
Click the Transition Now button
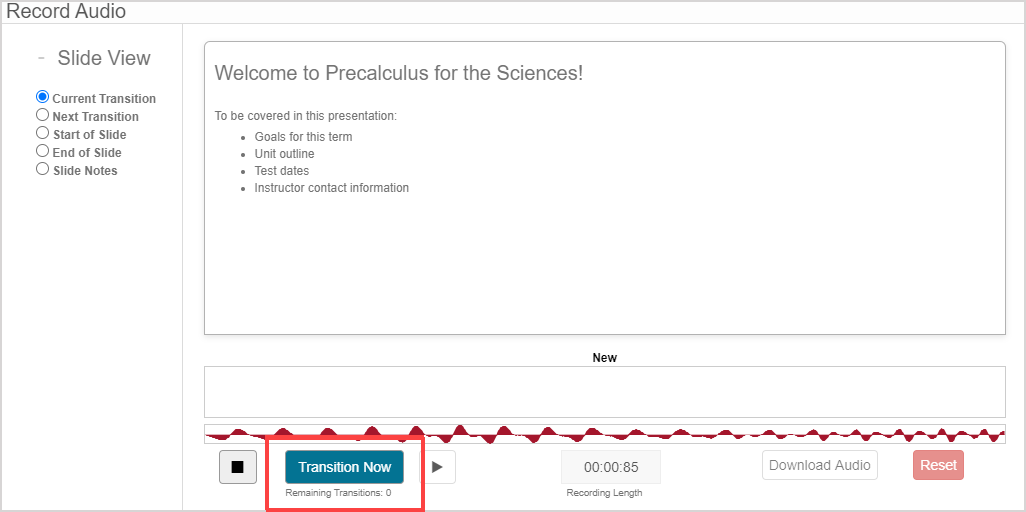tap(344, 467)
